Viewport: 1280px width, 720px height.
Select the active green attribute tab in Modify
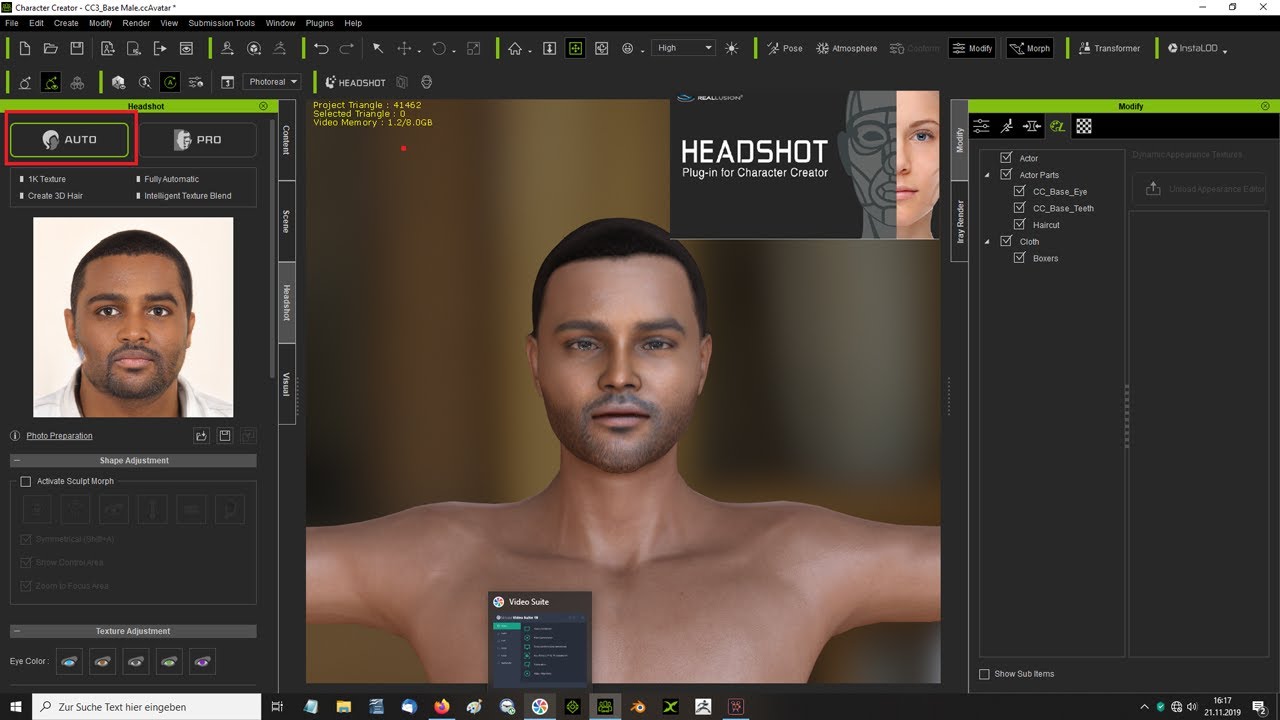[x=1058, y=126]
